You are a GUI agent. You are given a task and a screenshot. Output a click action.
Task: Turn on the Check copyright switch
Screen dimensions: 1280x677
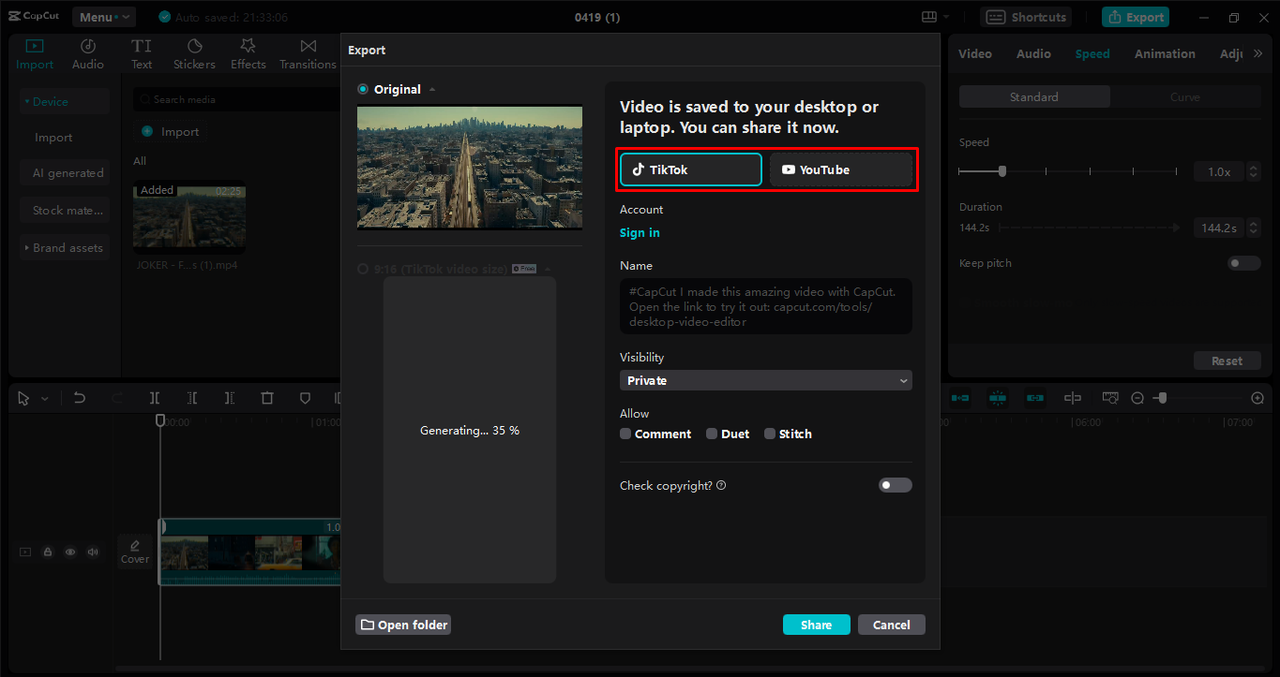(895, 485)
